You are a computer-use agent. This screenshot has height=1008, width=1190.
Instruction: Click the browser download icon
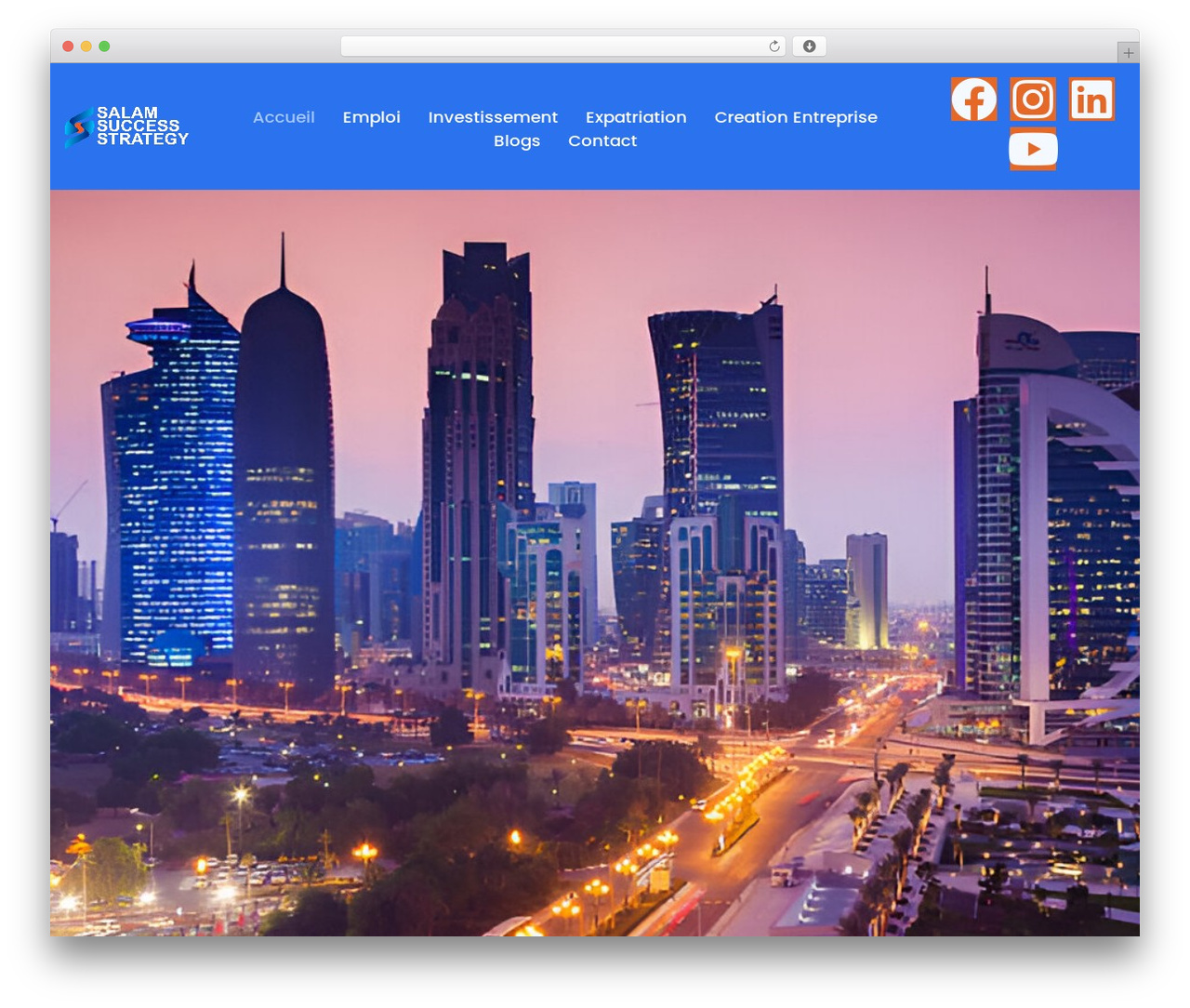click(x=810, y=46)
